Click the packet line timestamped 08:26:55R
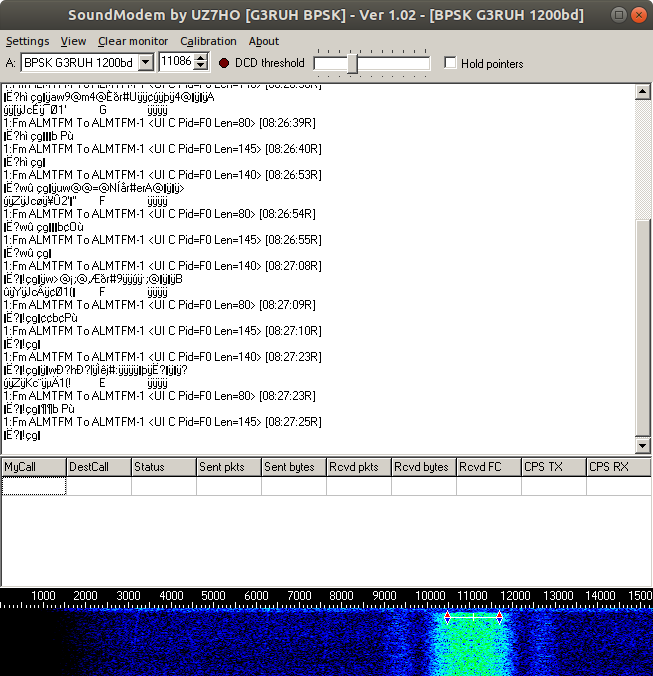This screenshot has height=676, width=653. 162,240
